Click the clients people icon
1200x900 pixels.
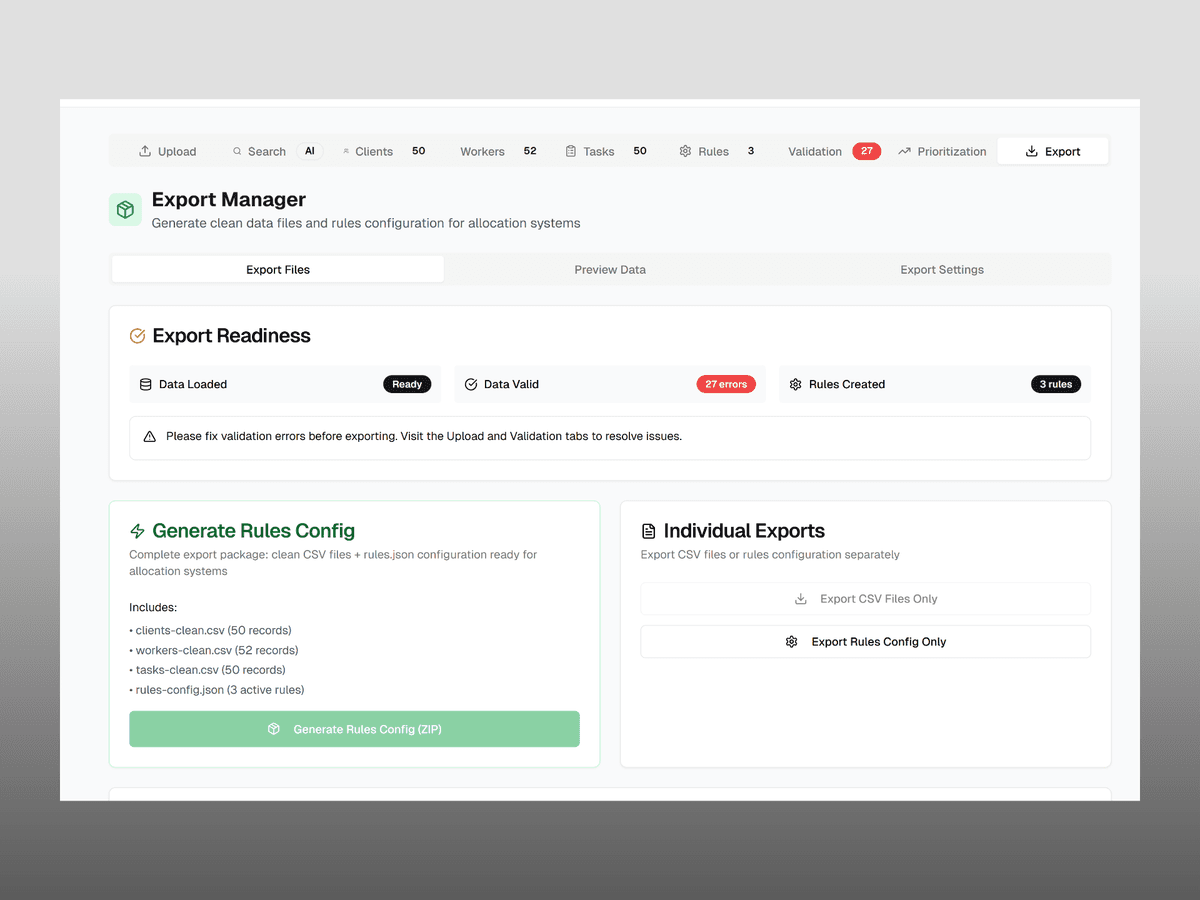pos(346,152)
